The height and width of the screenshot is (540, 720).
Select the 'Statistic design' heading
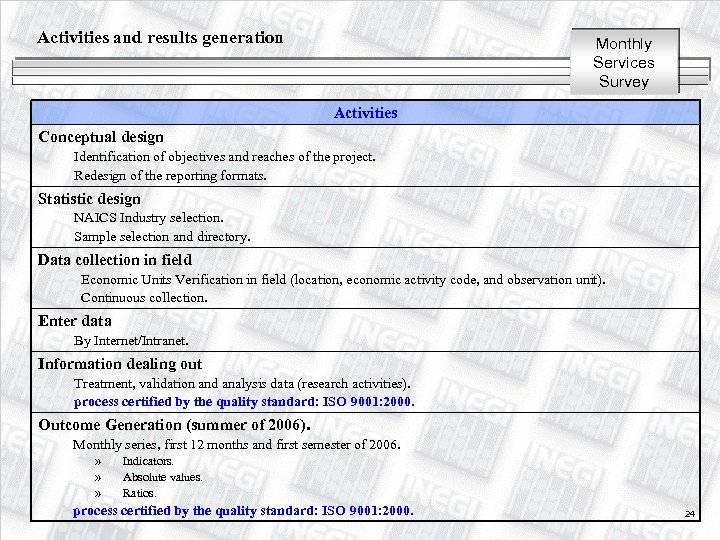89,199
